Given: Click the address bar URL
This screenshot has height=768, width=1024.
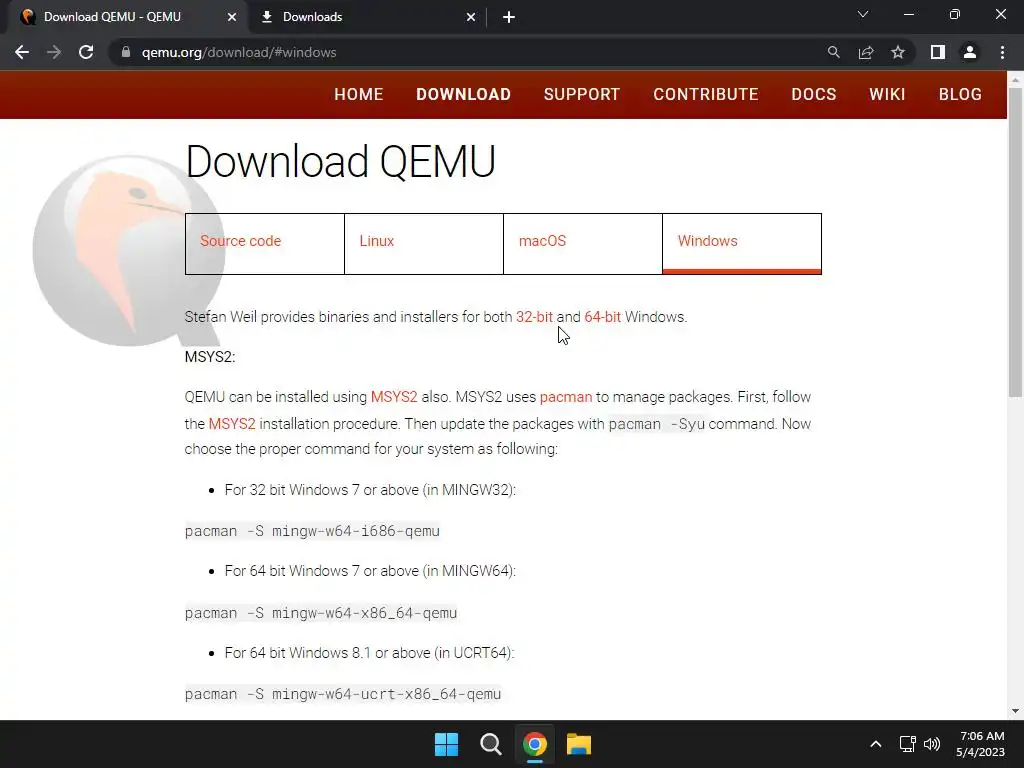Looking at the screenshot, I should point(239,52).
